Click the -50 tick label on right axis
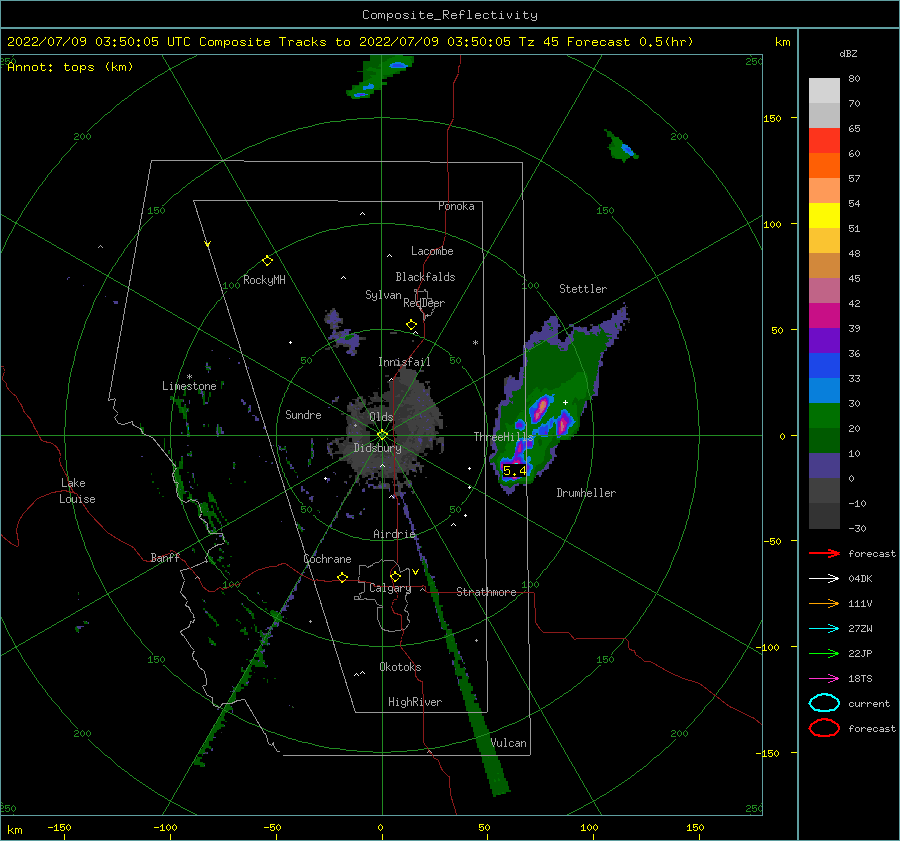This screenshot has height=841, width=900. click(771, 541)
